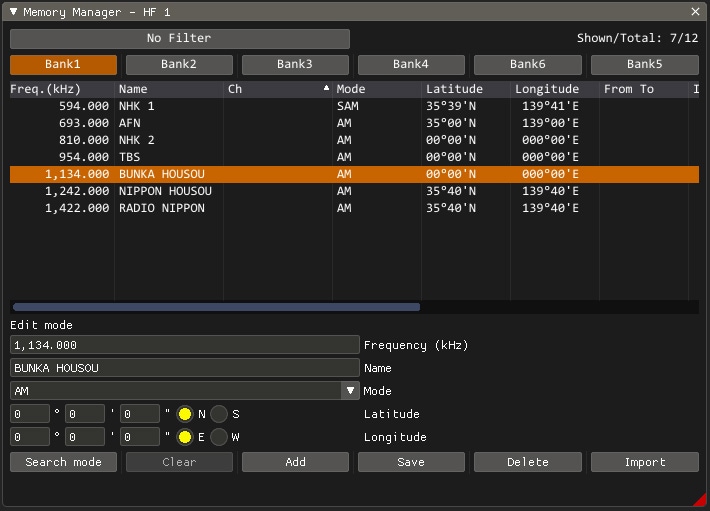Open the Mode dropdown arrow
This screenshot has height=511, width=710.
(350, 391)
